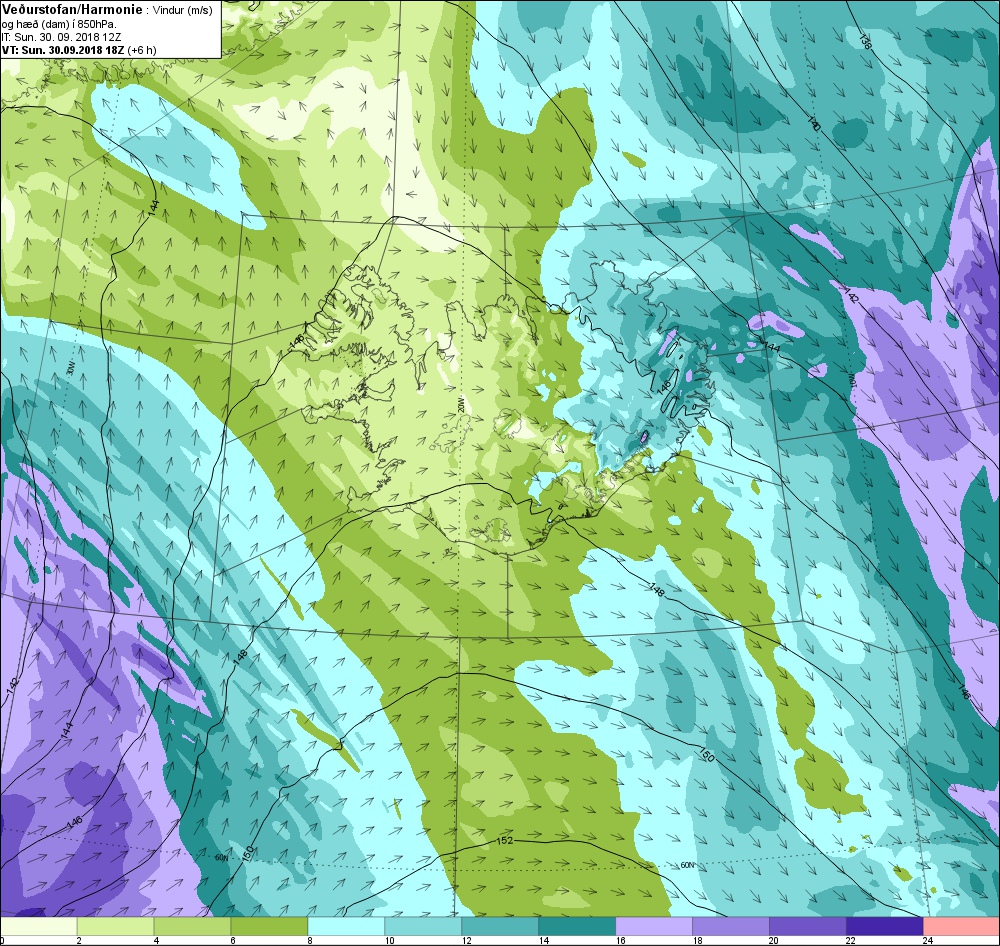The width and height of the screenshot is (1000, 946).
Task: Click the legend scale number '22'
Action: (x=852, y=940)
